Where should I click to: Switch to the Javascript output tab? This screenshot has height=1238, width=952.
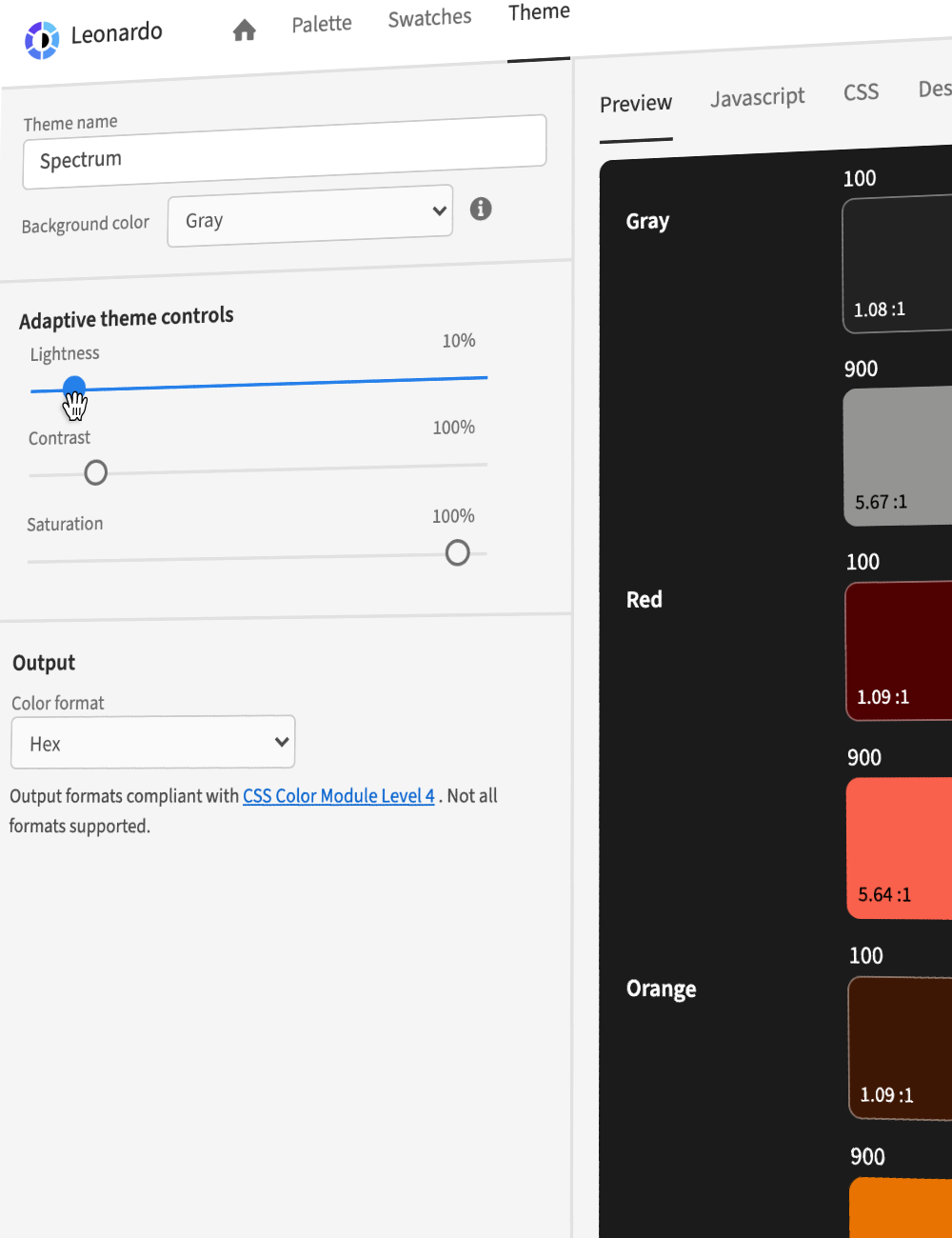click(757, 97)
